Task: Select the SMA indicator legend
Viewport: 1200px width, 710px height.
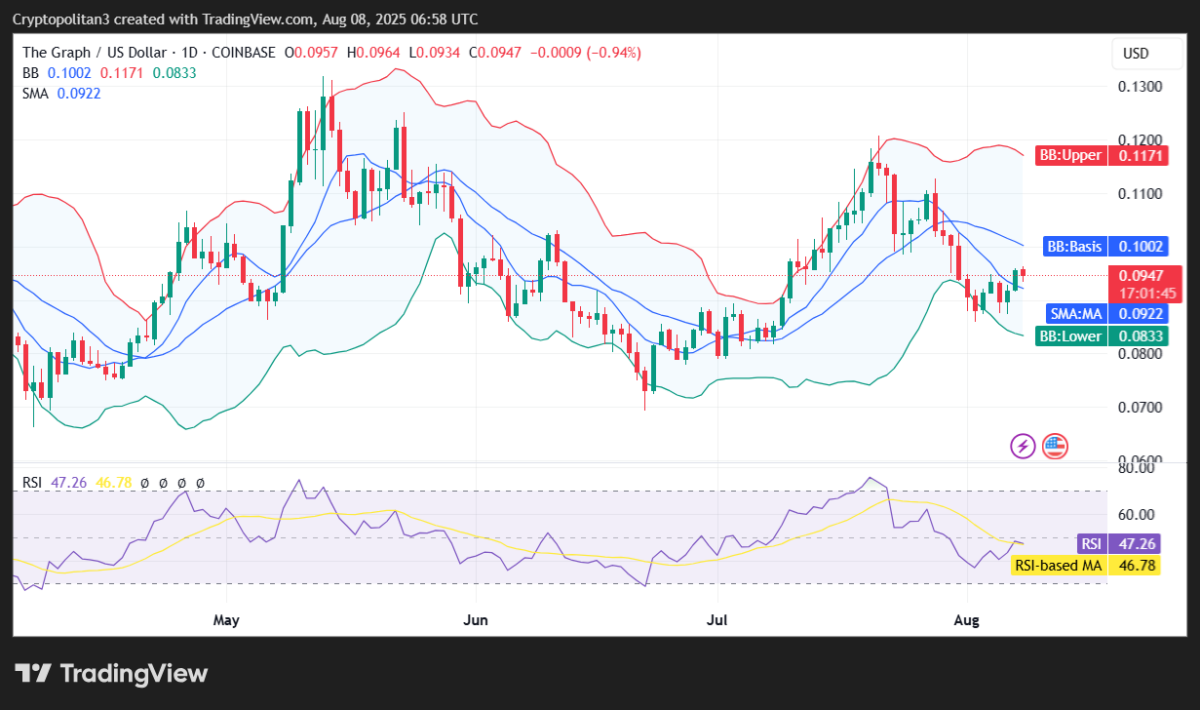Action: 36,93
